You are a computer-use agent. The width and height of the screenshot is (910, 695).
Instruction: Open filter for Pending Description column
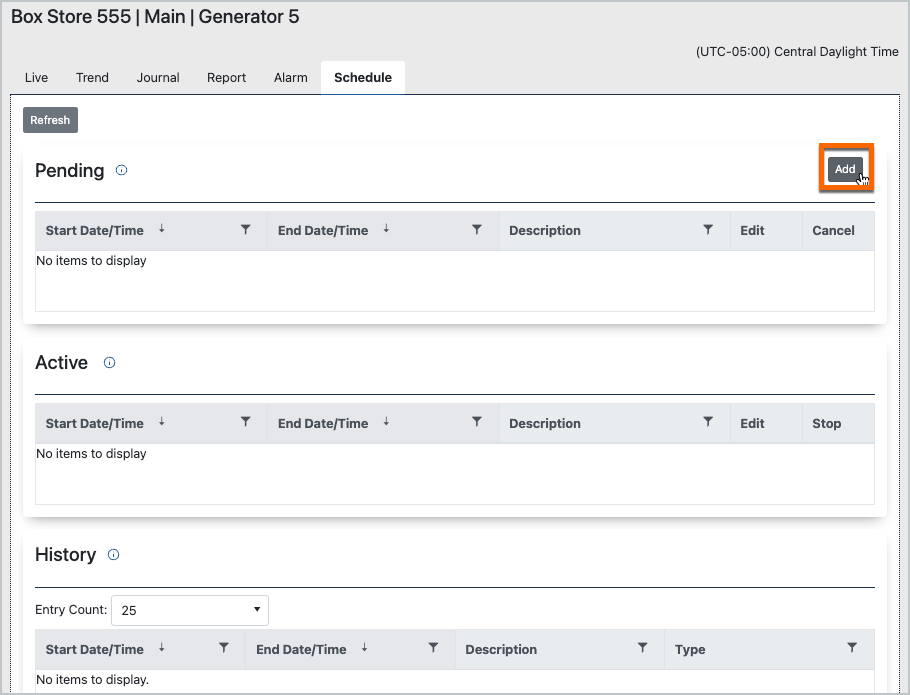click(x=708, y=230)
